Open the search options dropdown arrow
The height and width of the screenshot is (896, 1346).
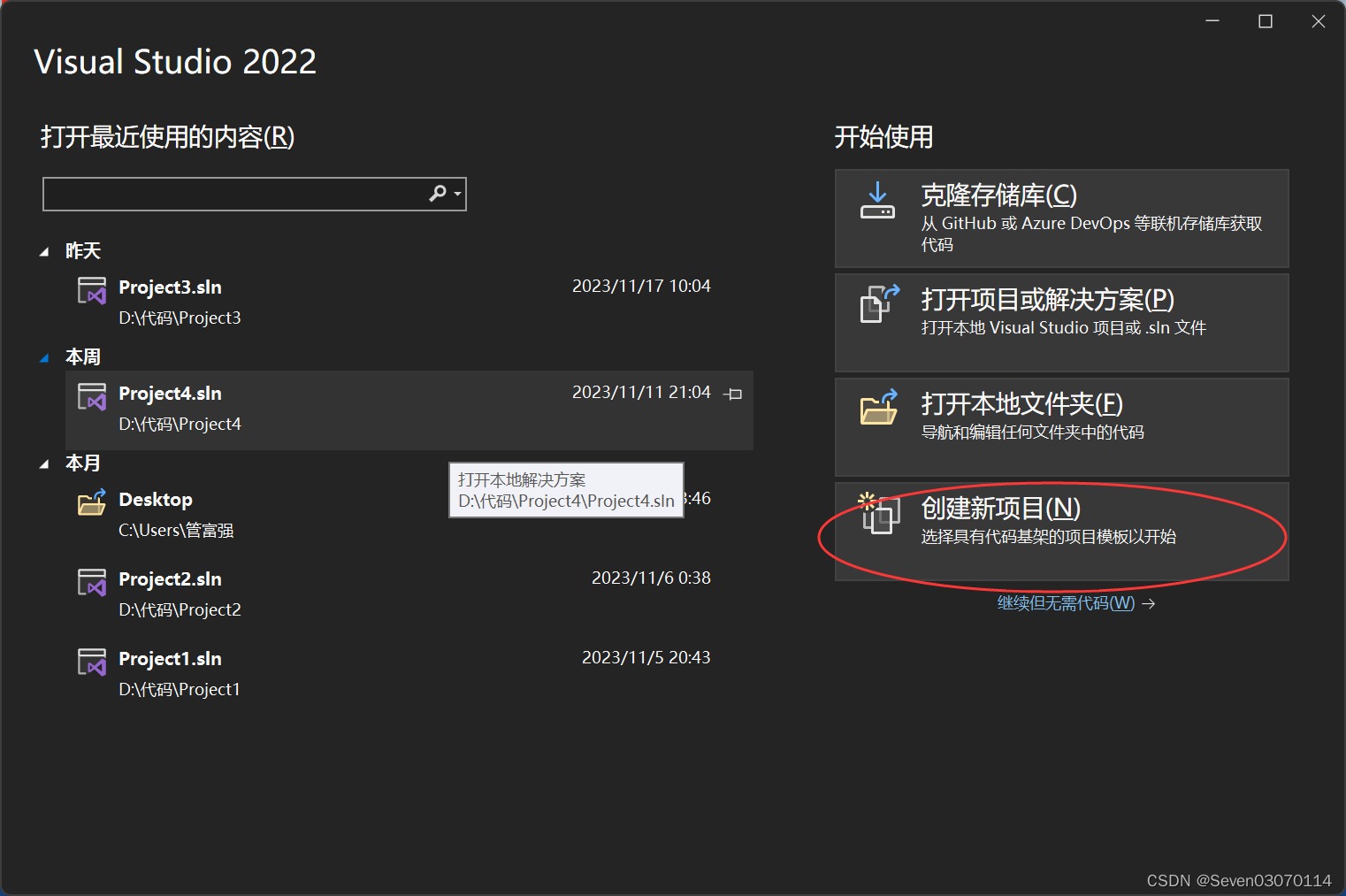pyautogui.click(x=457, y=194)
